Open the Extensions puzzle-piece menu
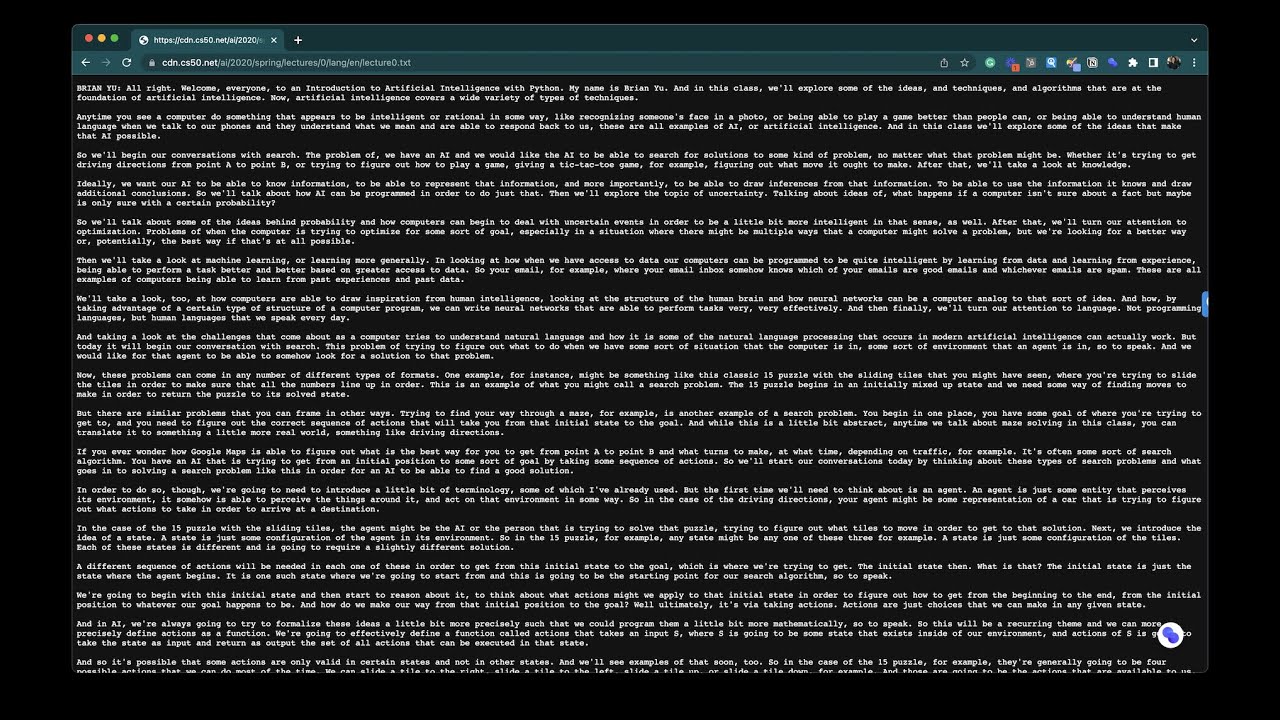This screenshot has height=720, width=1280. coord(1133,62)
